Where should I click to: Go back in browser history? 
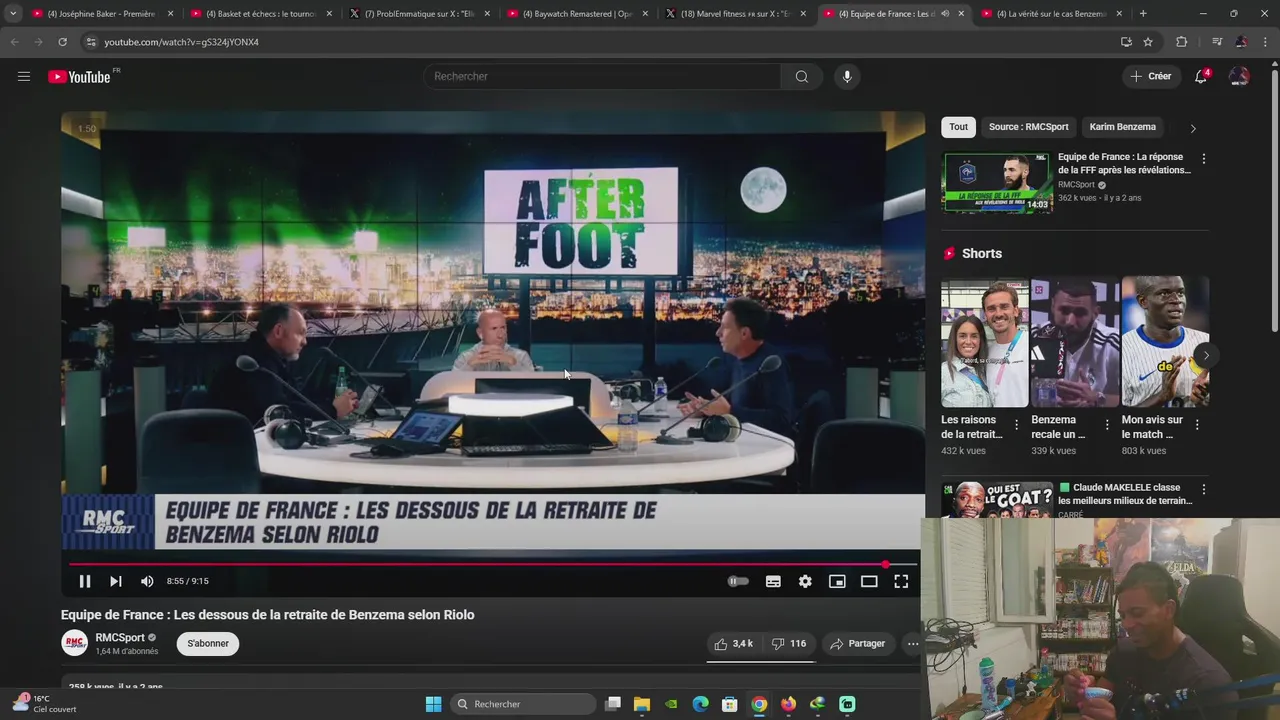click(14, 42)
